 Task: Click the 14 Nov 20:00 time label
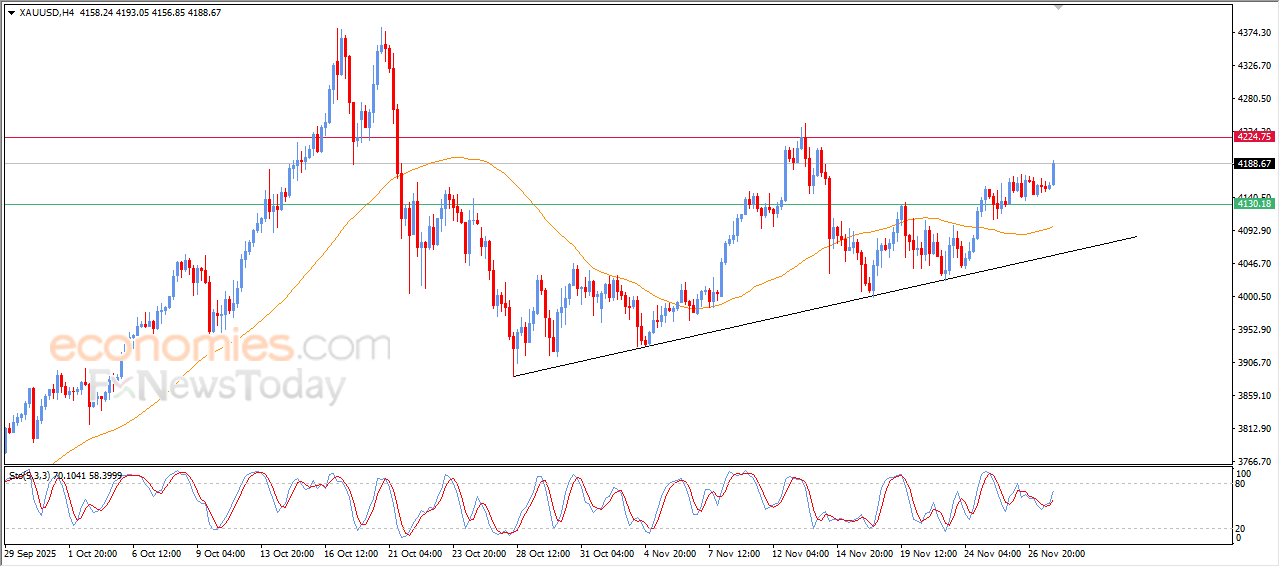click(864, 553)
